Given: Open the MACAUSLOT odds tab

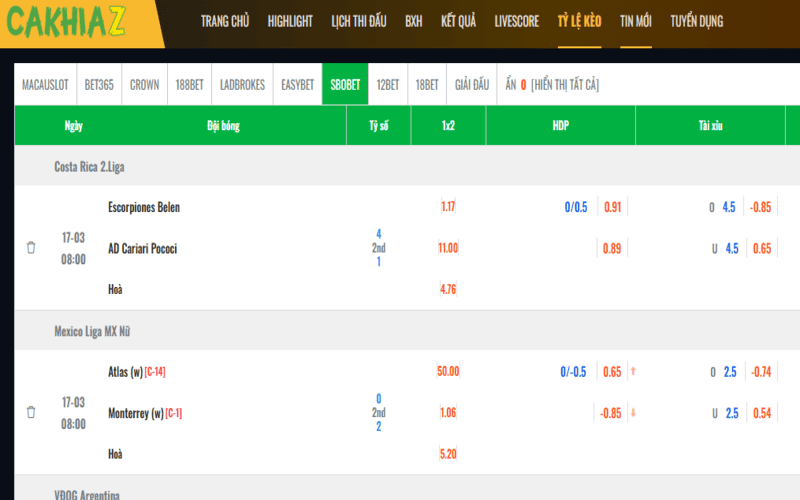Looking at the screenshot, I should coord(46,85).
